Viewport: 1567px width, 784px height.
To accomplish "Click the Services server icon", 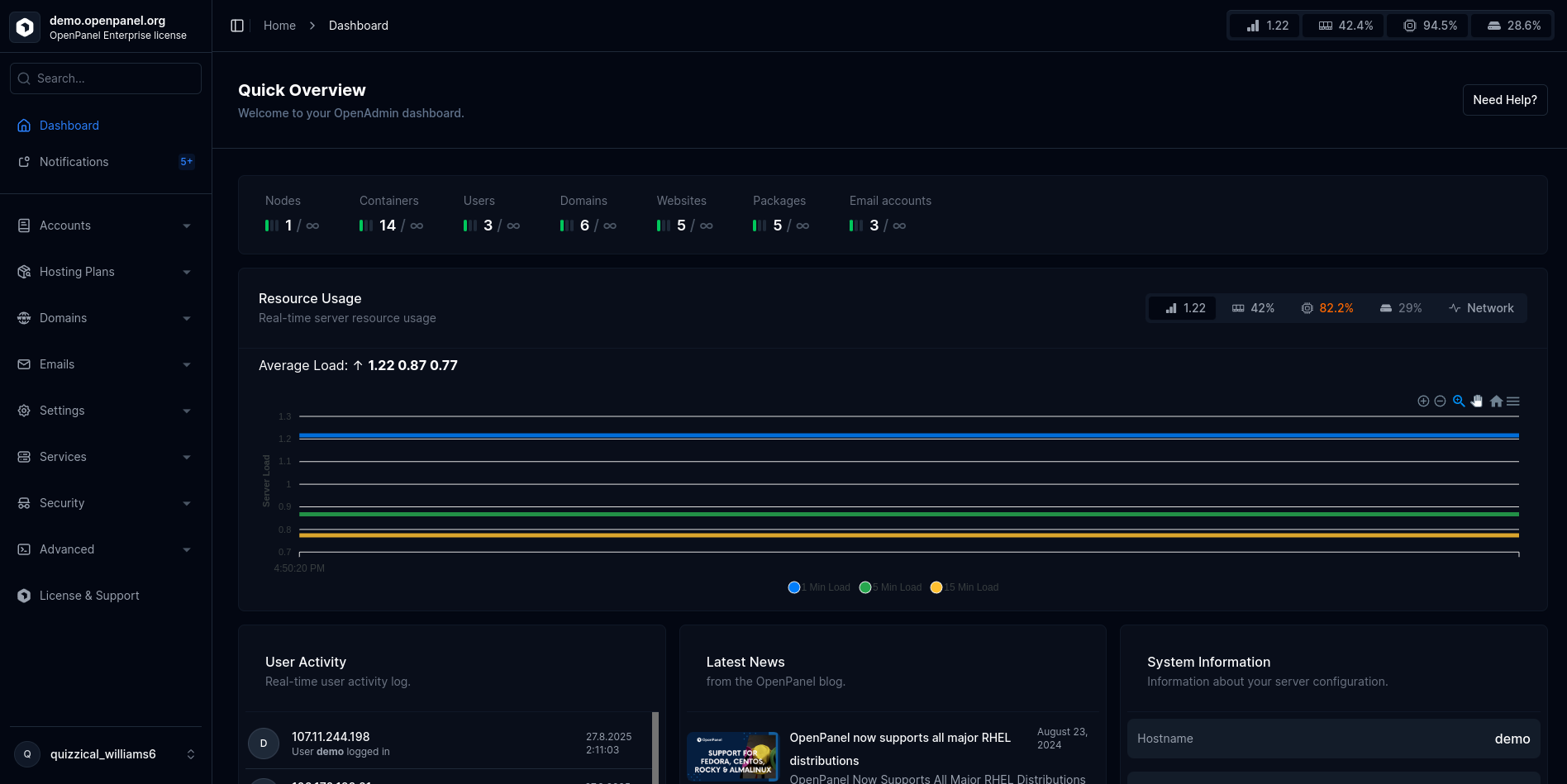I will (24, 457).
